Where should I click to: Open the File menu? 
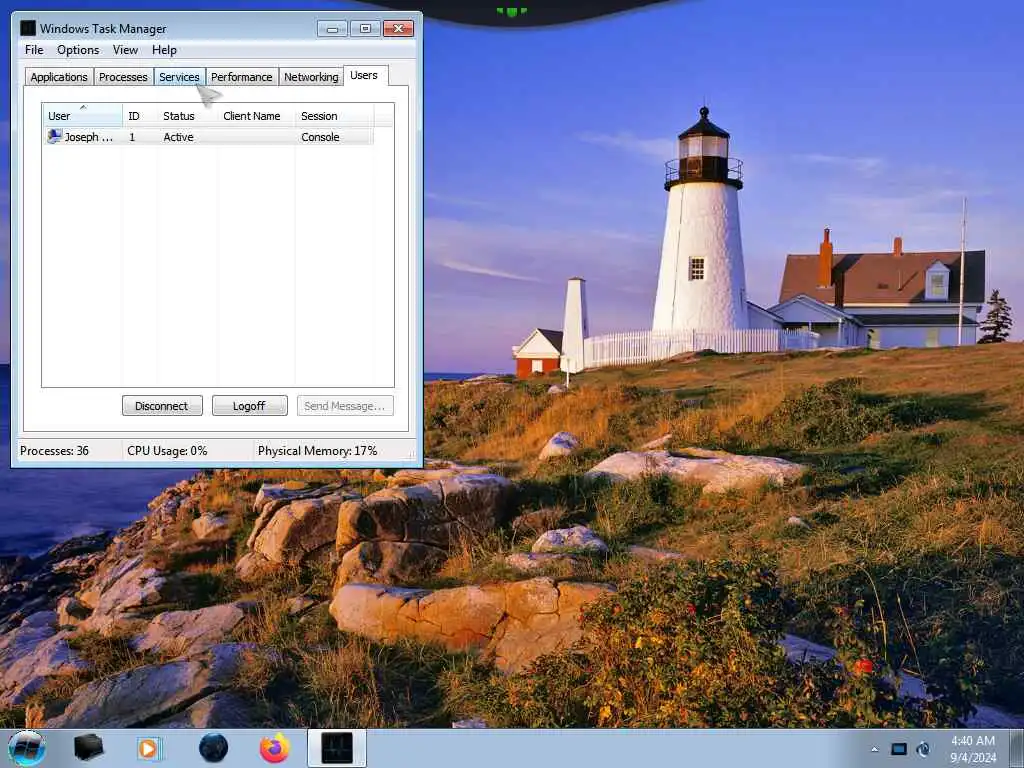[34, 50]
